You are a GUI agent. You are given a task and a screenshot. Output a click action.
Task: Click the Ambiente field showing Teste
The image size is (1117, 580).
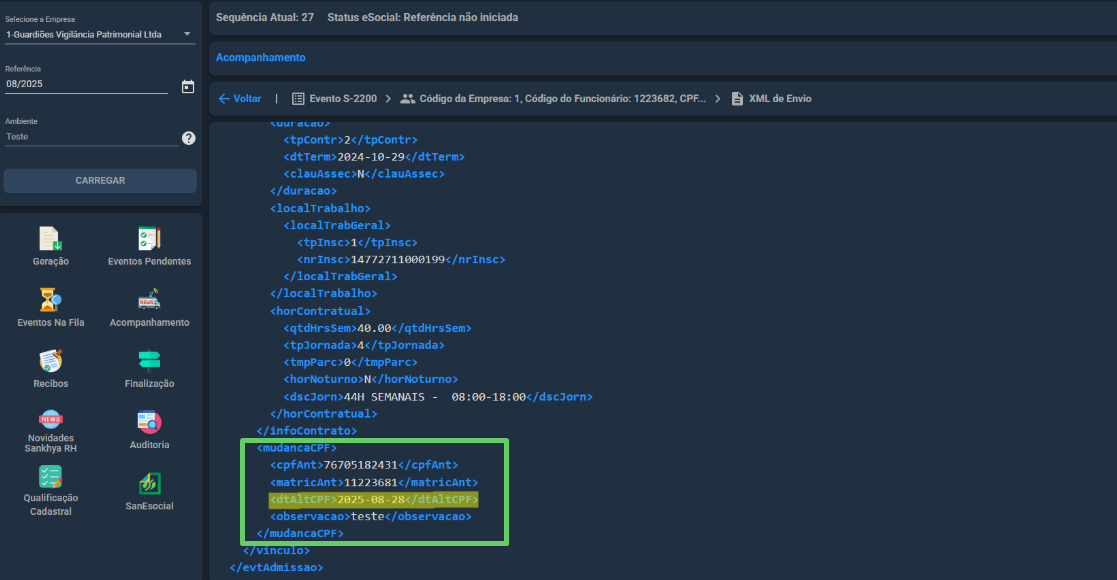(91, 137)
